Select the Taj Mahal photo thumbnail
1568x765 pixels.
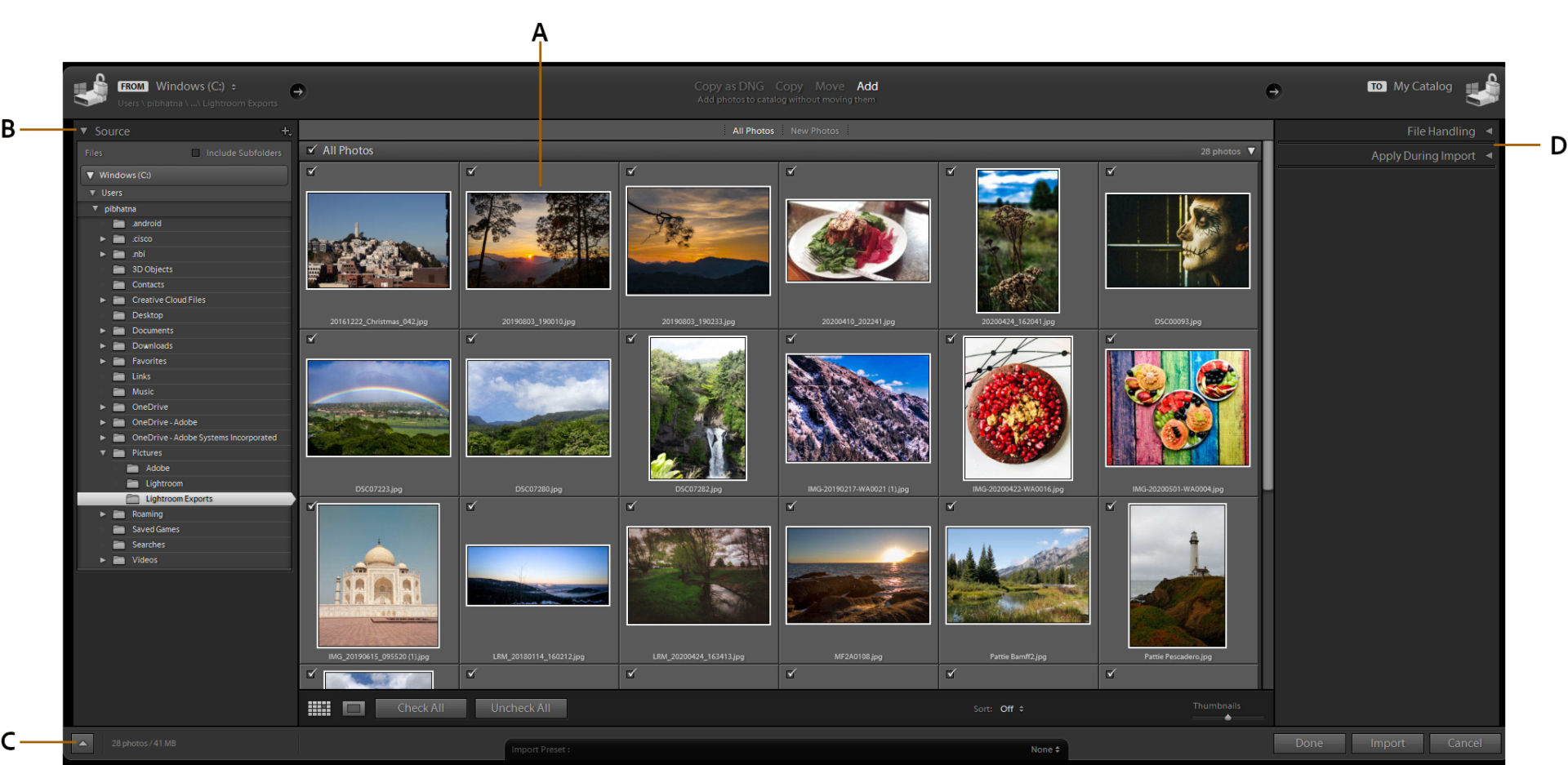click(x=378, y=576)
